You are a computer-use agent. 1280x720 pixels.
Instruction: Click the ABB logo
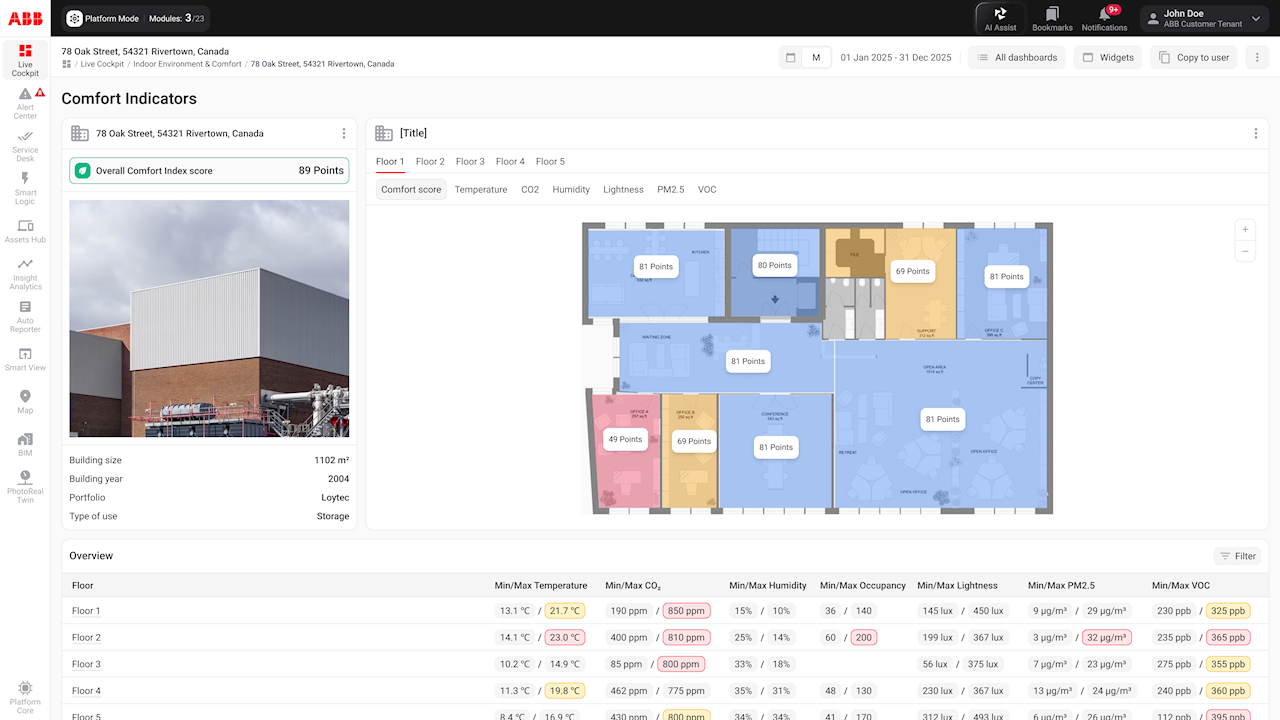click(x=25, y=18)
